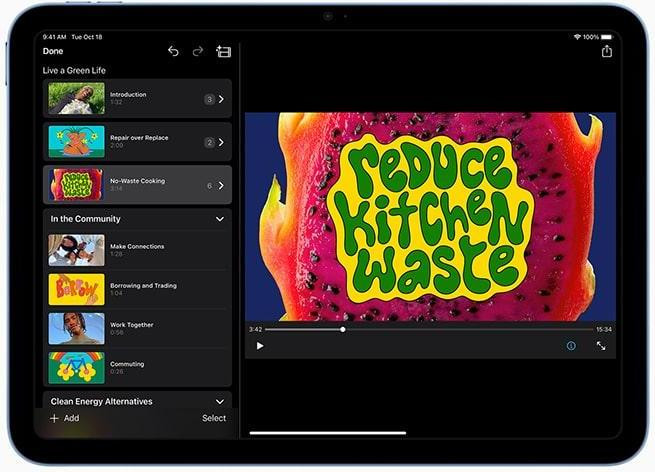Screen dimensions: 655x472
Task: Tap the Undo arrow icon
Action: point(173,51)
